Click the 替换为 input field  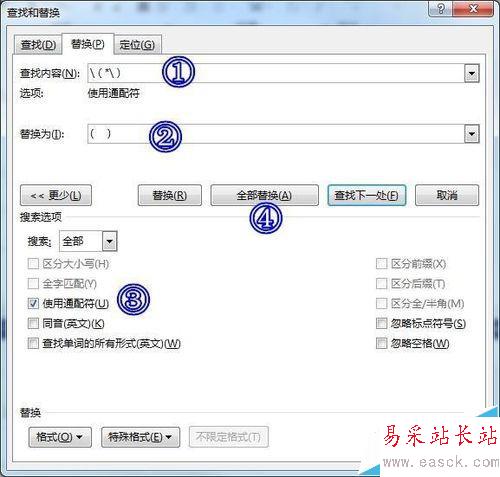tap(276, 134)
